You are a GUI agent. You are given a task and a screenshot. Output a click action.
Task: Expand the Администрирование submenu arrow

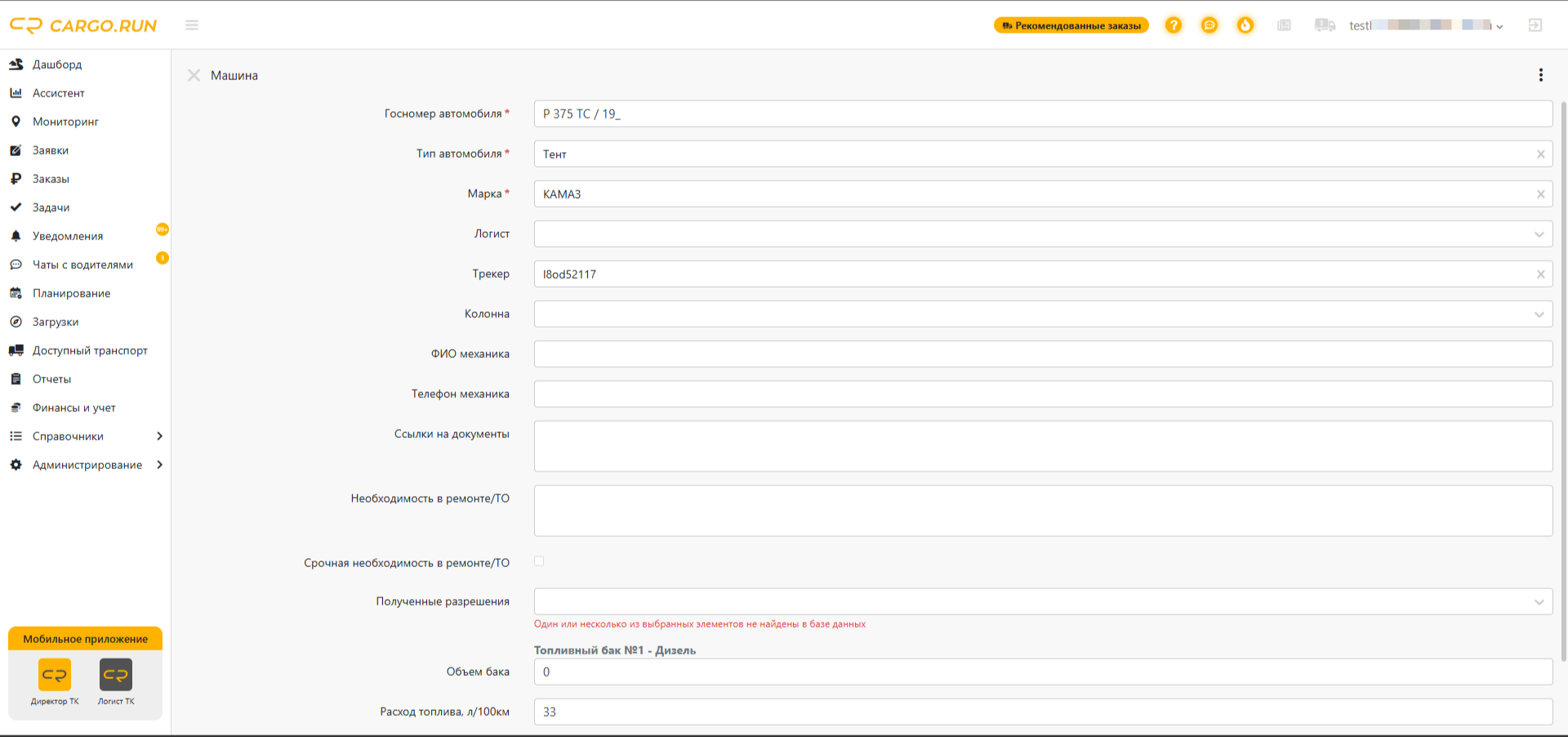pyautogui.click(x=159, y=465)
